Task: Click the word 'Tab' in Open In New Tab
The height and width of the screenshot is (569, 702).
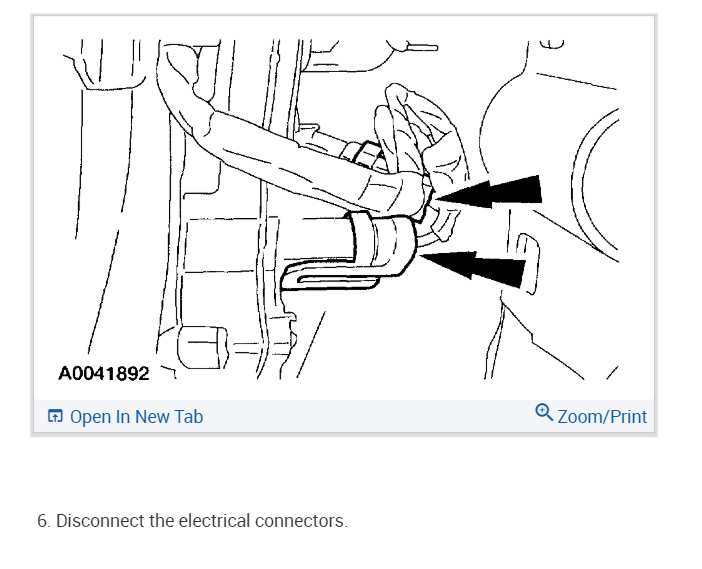Action: point(188,417)
